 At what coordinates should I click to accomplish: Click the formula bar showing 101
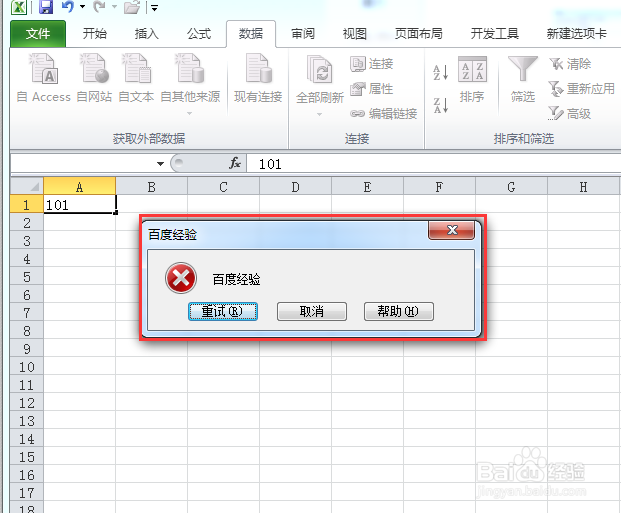point(434,164)
